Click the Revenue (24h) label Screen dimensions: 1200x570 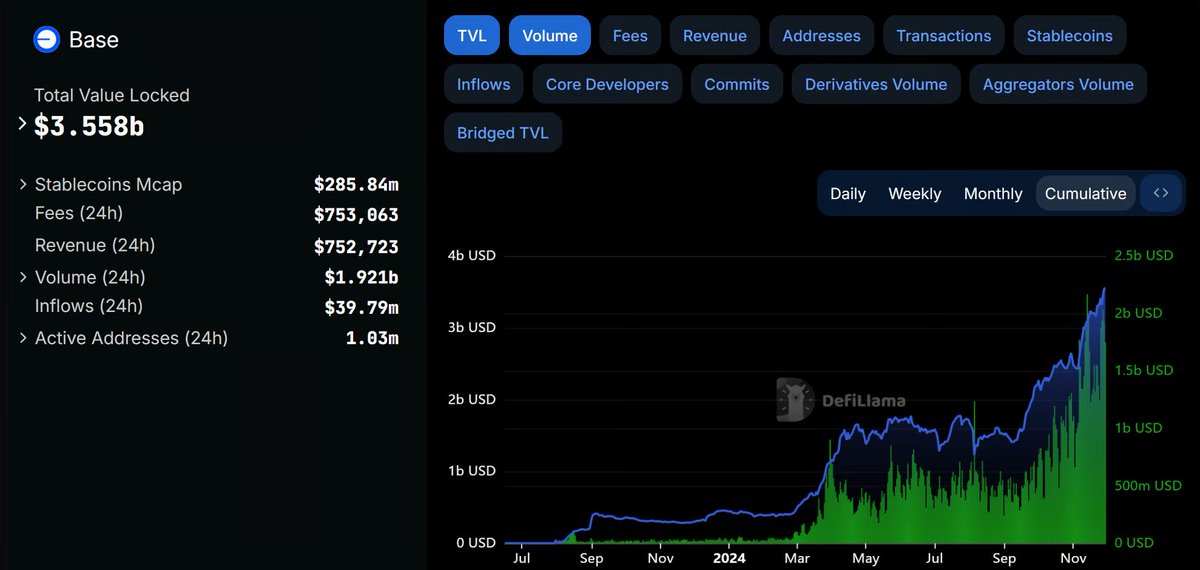click(x=95, y=245)
